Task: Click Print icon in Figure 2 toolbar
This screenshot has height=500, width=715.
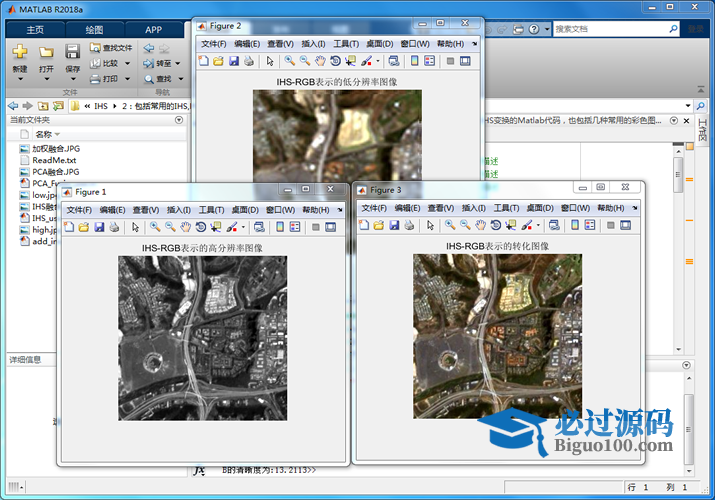Action: click(249, 61)
